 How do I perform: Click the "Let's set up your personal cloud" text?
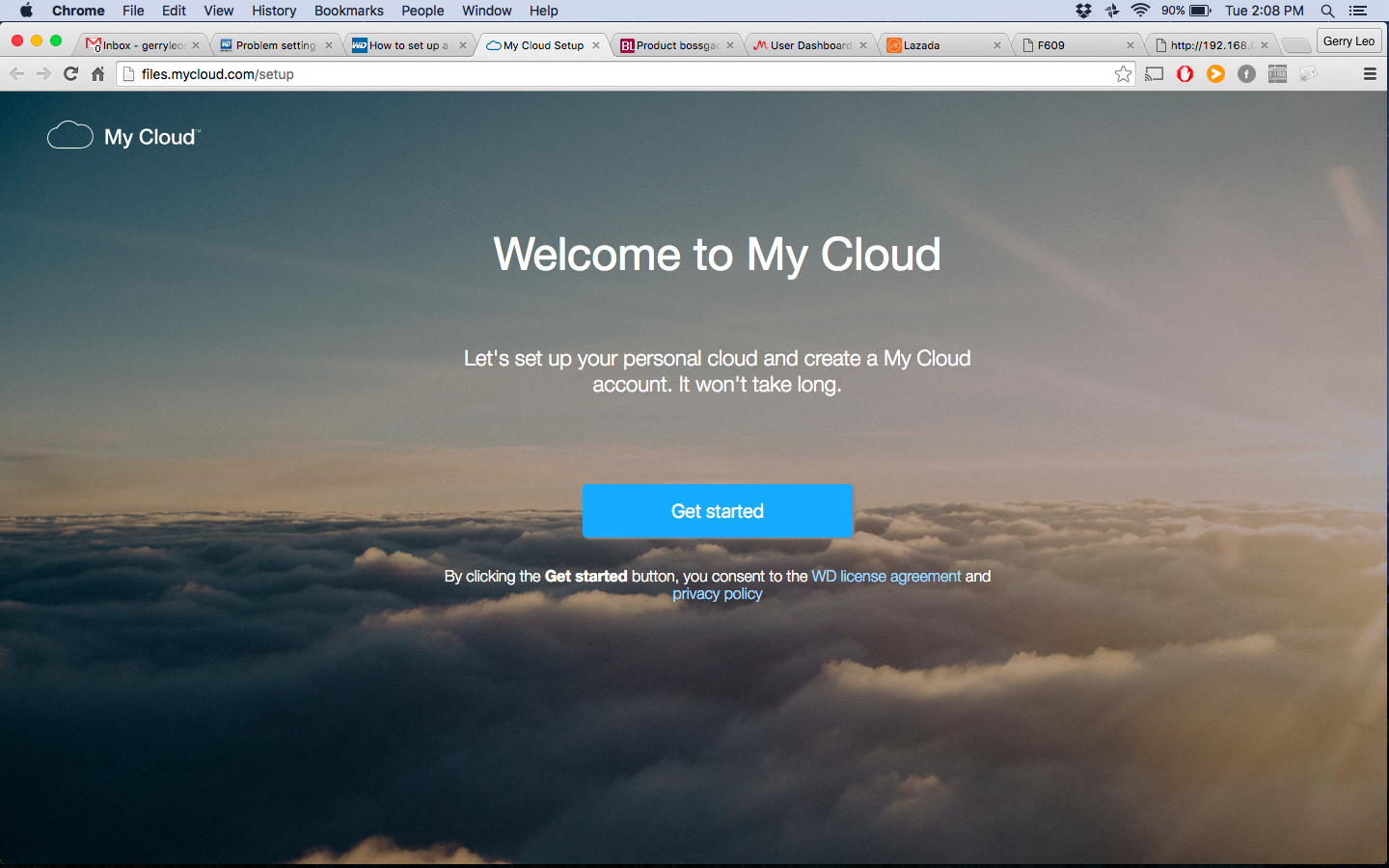(718, 371)
